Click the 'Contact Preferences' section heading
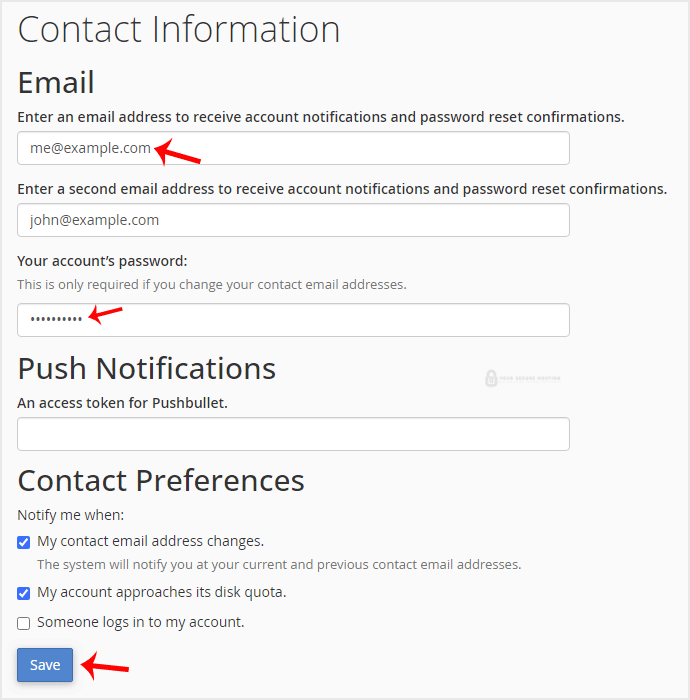This screenshot has height=700, width=690. pos(161,480)
